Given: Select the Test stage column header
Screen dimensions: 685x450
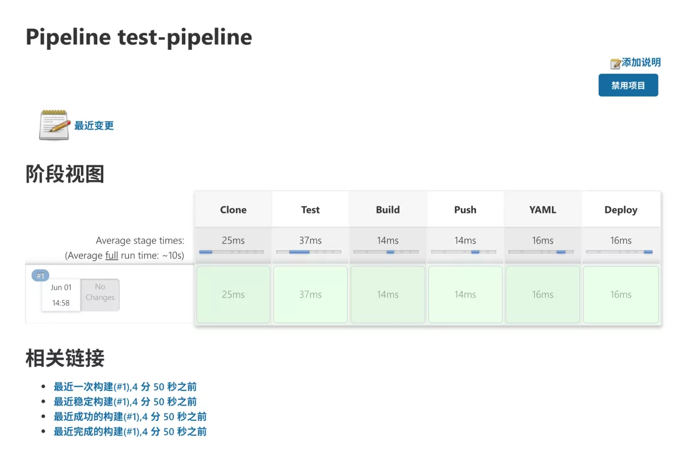Looking at the screenshot, I should tap(310, 210).
